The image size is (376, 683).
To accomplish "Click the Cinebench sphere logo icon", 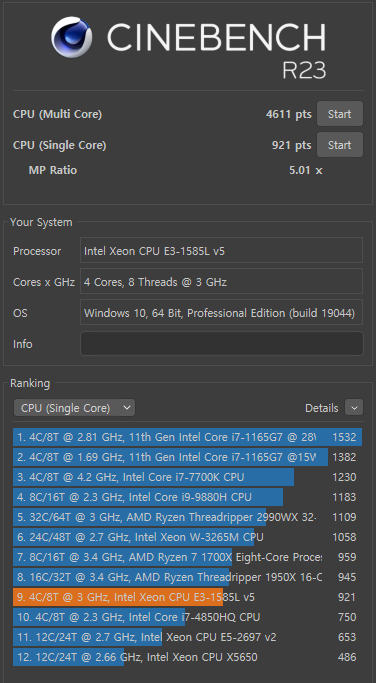I will [x=71, y=37].
